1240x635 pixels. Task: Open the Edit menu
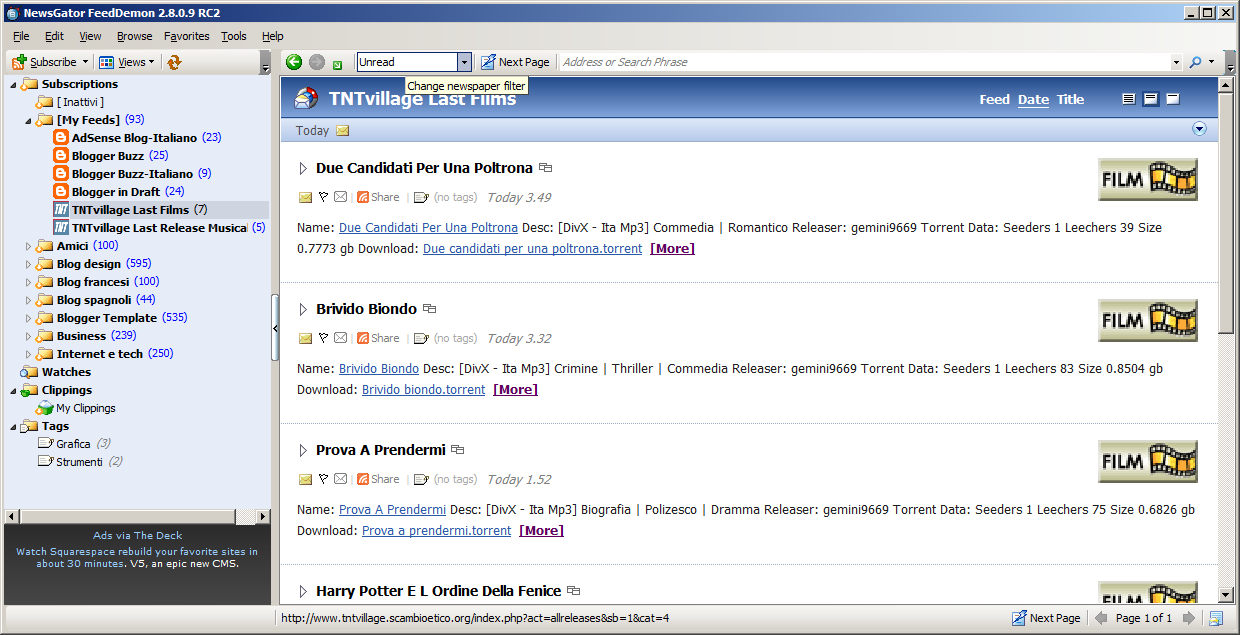(54, 36)
